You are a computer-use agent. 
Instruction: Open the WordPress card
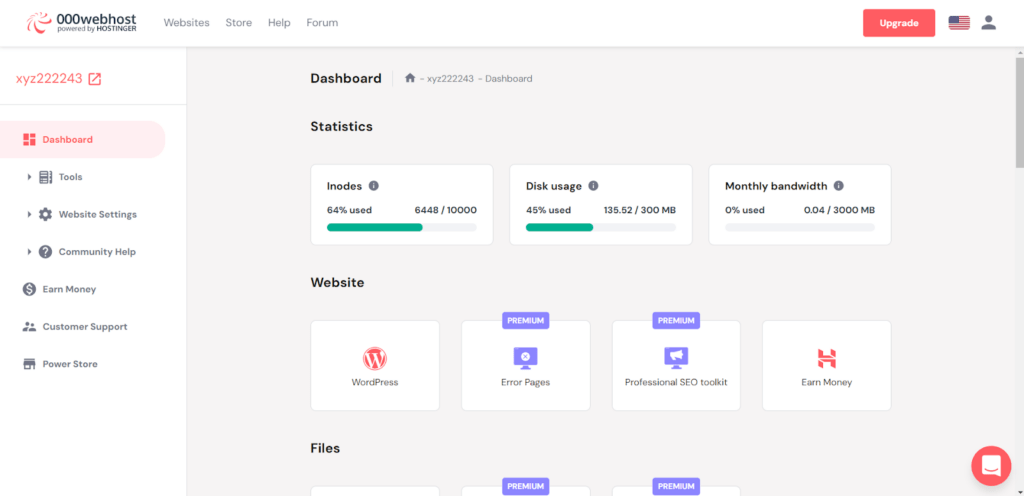(x=375, y=365)
